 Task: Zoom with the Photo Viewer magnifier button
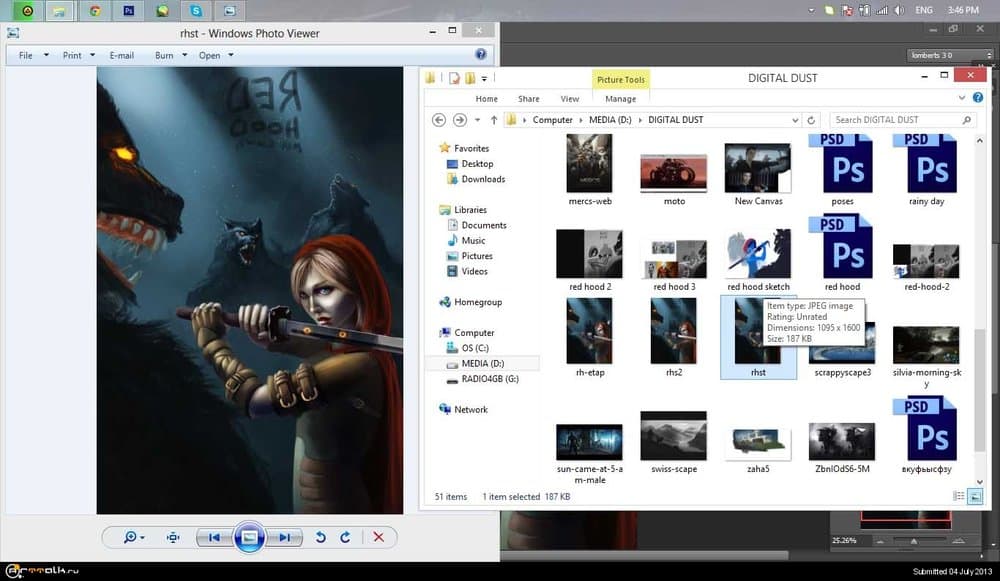click(x=133, y=538)
